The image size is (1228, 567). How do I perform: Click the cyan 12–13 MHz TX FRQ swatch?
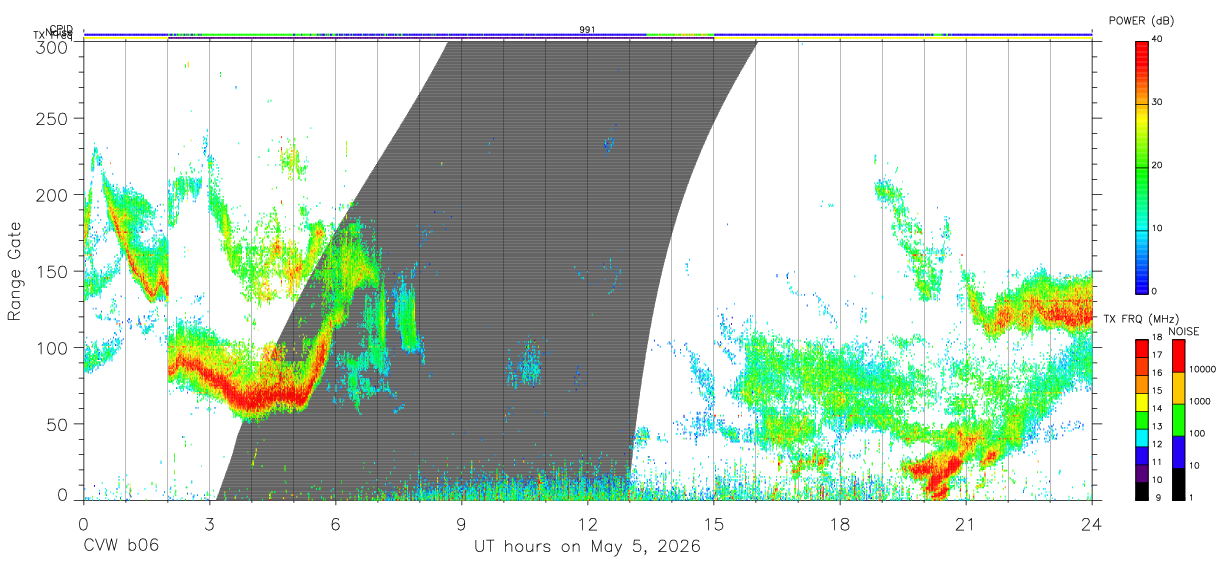pyautogui.click(x=1141, y=438)
